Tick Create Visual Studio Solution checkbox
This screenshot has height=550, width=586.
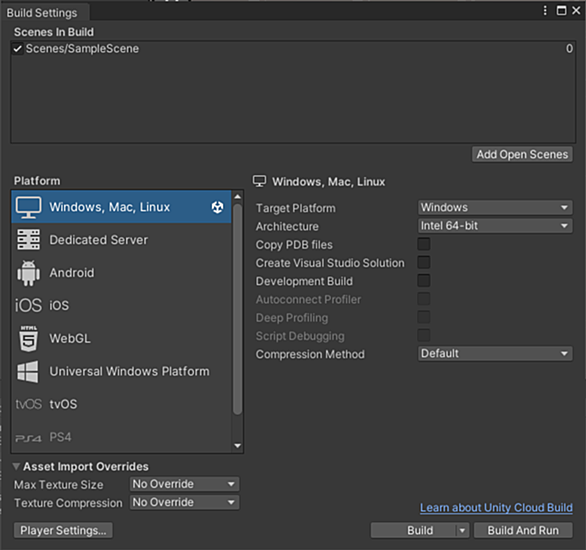(x=424, y=263)
